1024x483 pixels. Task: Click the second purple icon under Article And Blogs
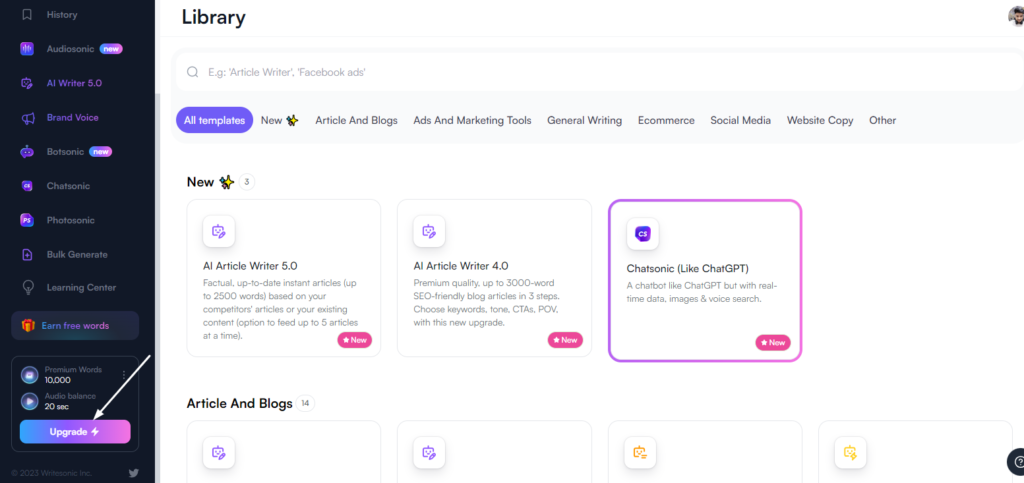pyautogui.click(x=429, y=452)
